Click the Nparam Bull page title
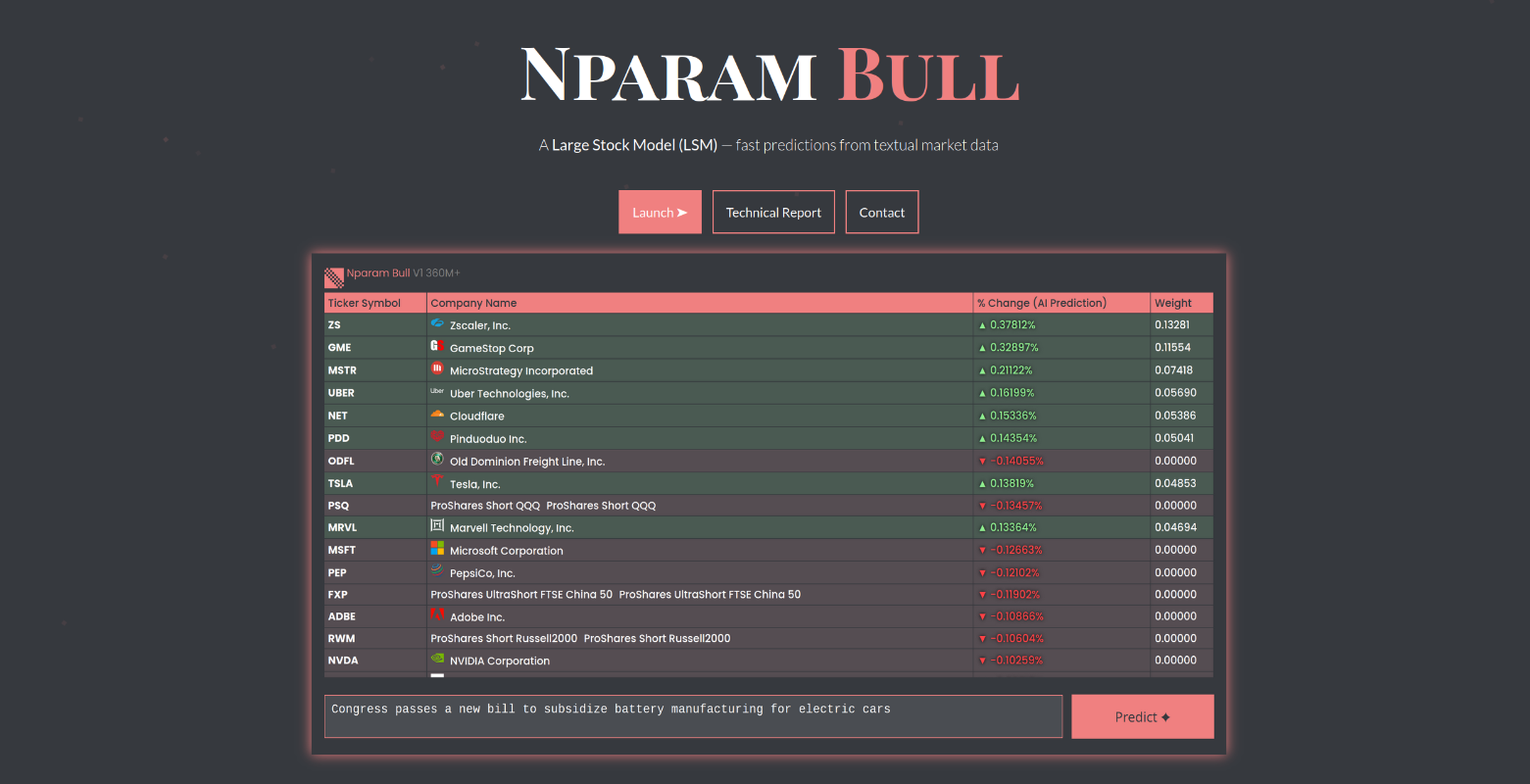This screenshot has width=1530, height=784. coord(770,75)
